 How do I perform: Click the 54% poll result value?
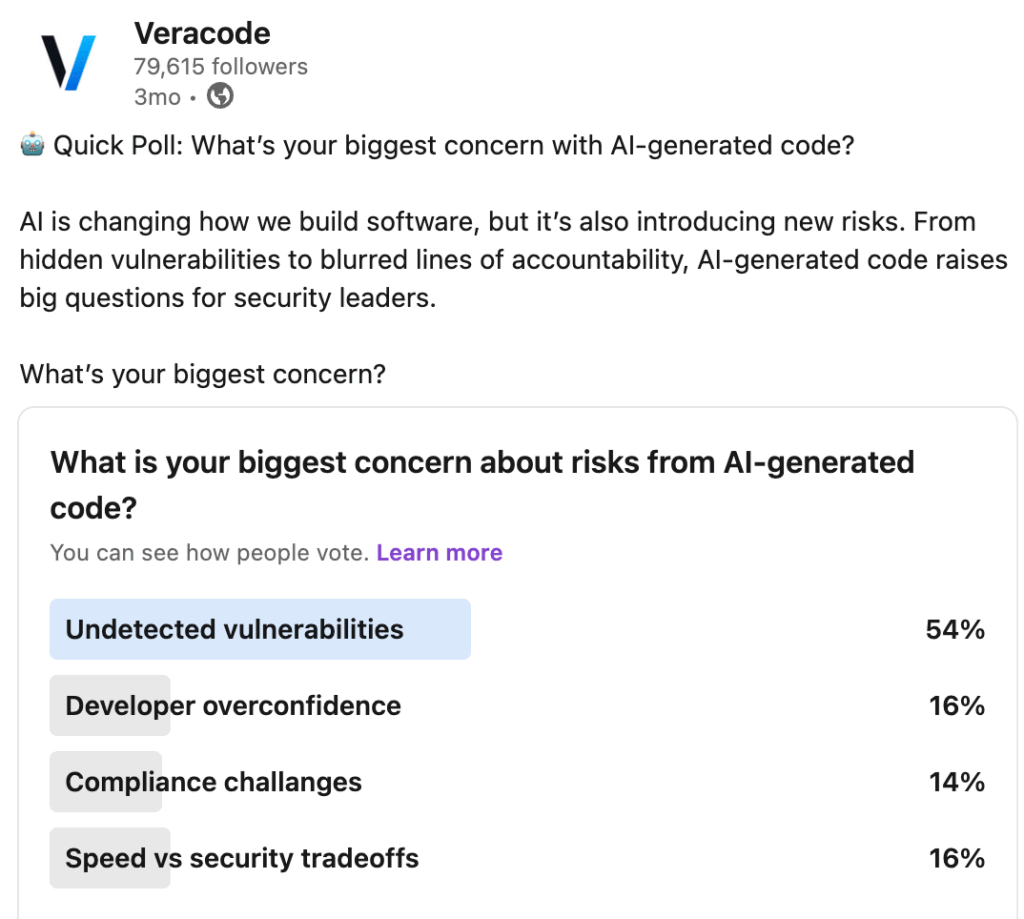pos(955,630)
